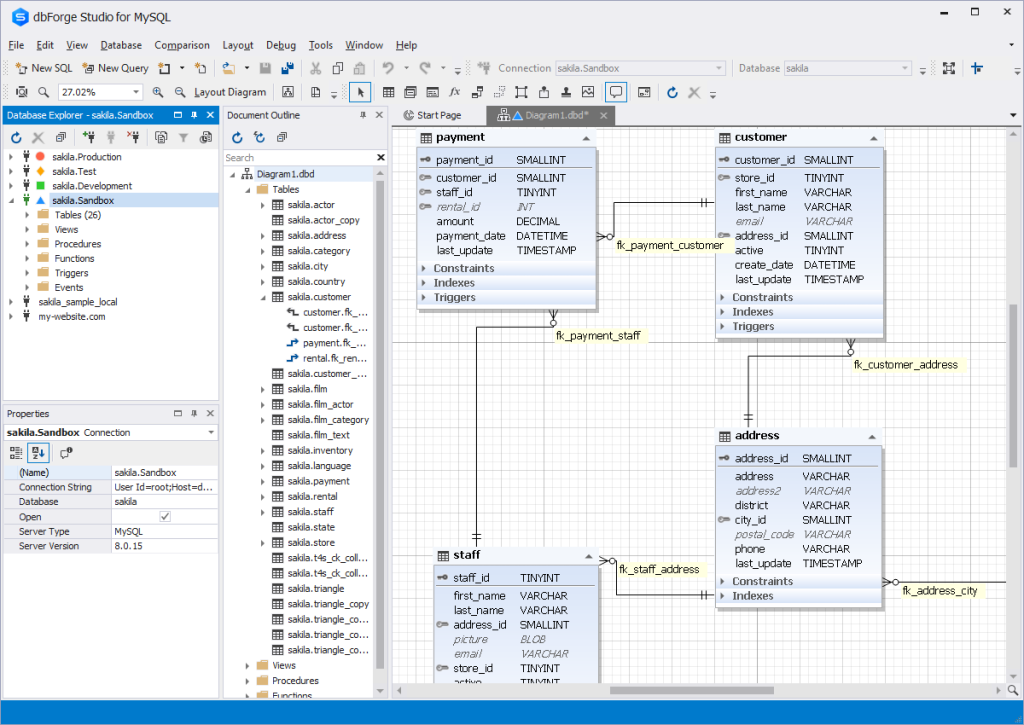
Task: Click the New SQL toolbar button
Action: pos(44,68)
